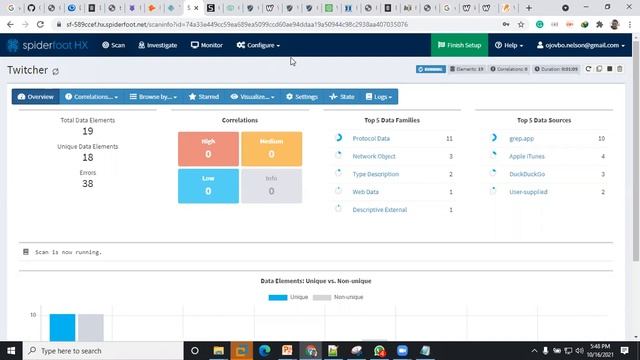
Task: Open PowerPoint from the taskbar
Action: tap(287, 351)
